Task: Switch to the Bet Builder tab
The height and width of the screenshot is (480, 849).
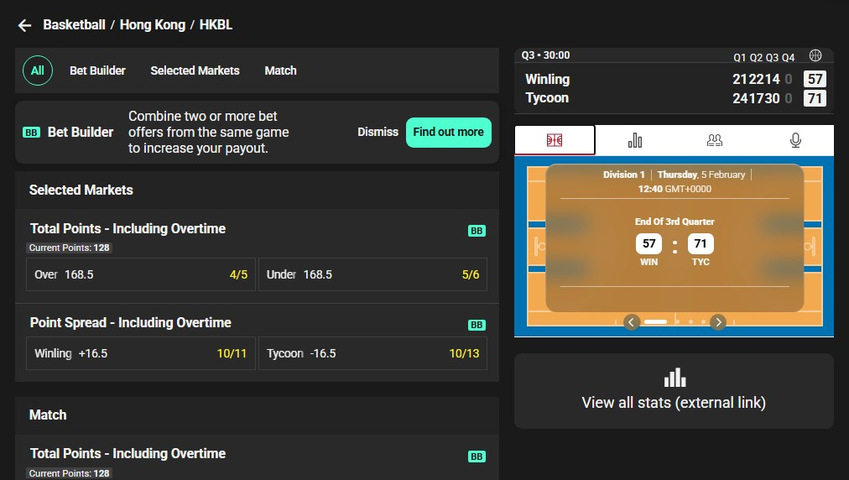Action: pos(98,71)
